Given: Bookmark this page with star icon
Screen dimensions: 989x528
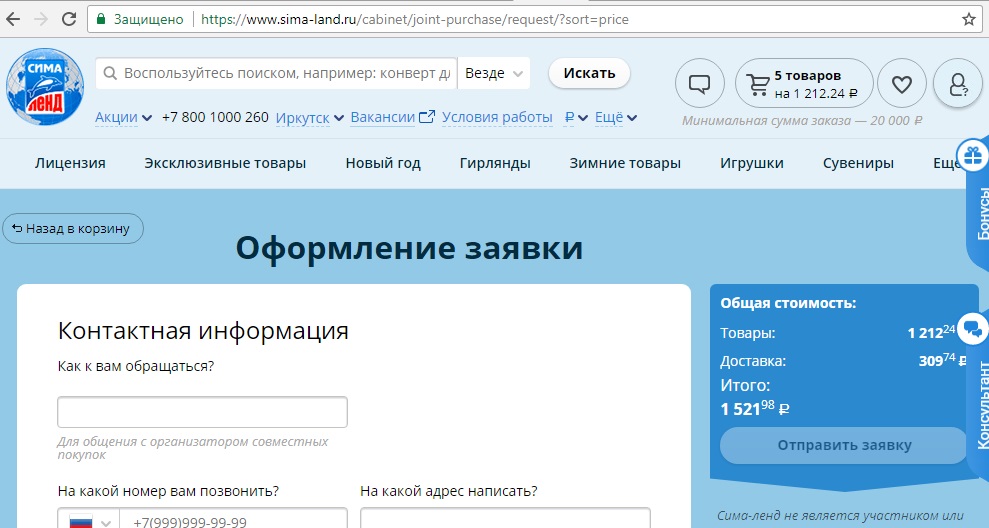Looking at the screenshot, I should (968, 19).
